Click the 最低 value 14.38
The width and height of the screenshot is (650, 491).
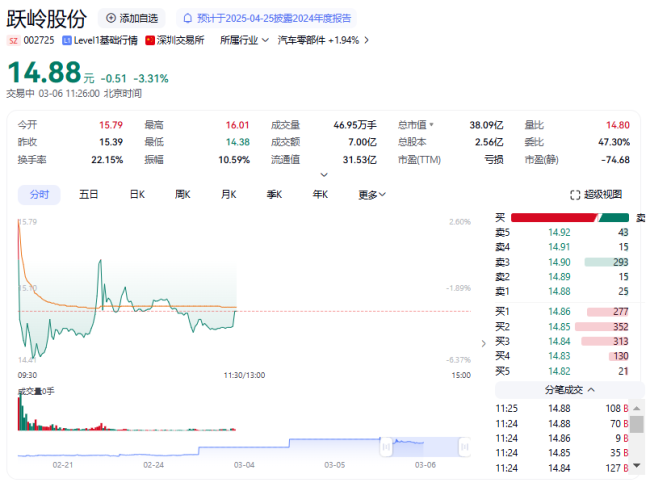[238, 142]
